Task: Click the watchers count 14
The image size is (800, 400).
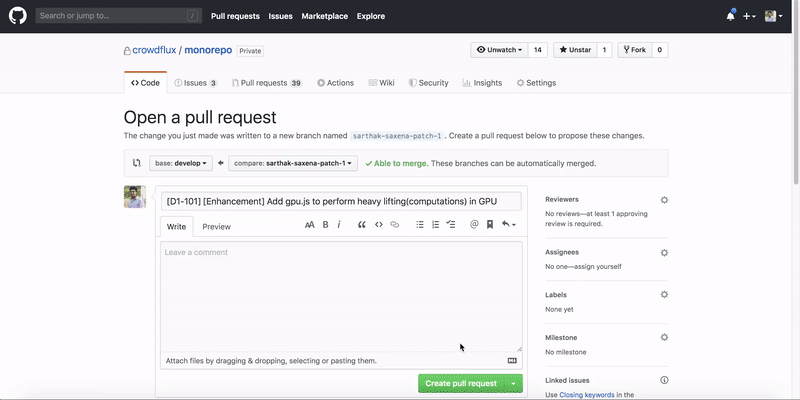Action: point(538,50)
